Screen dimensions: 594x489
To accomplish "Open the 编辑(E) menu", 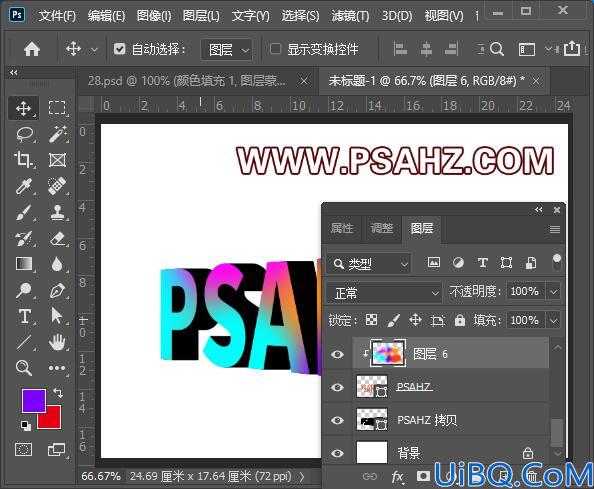I will pos(106,16).
